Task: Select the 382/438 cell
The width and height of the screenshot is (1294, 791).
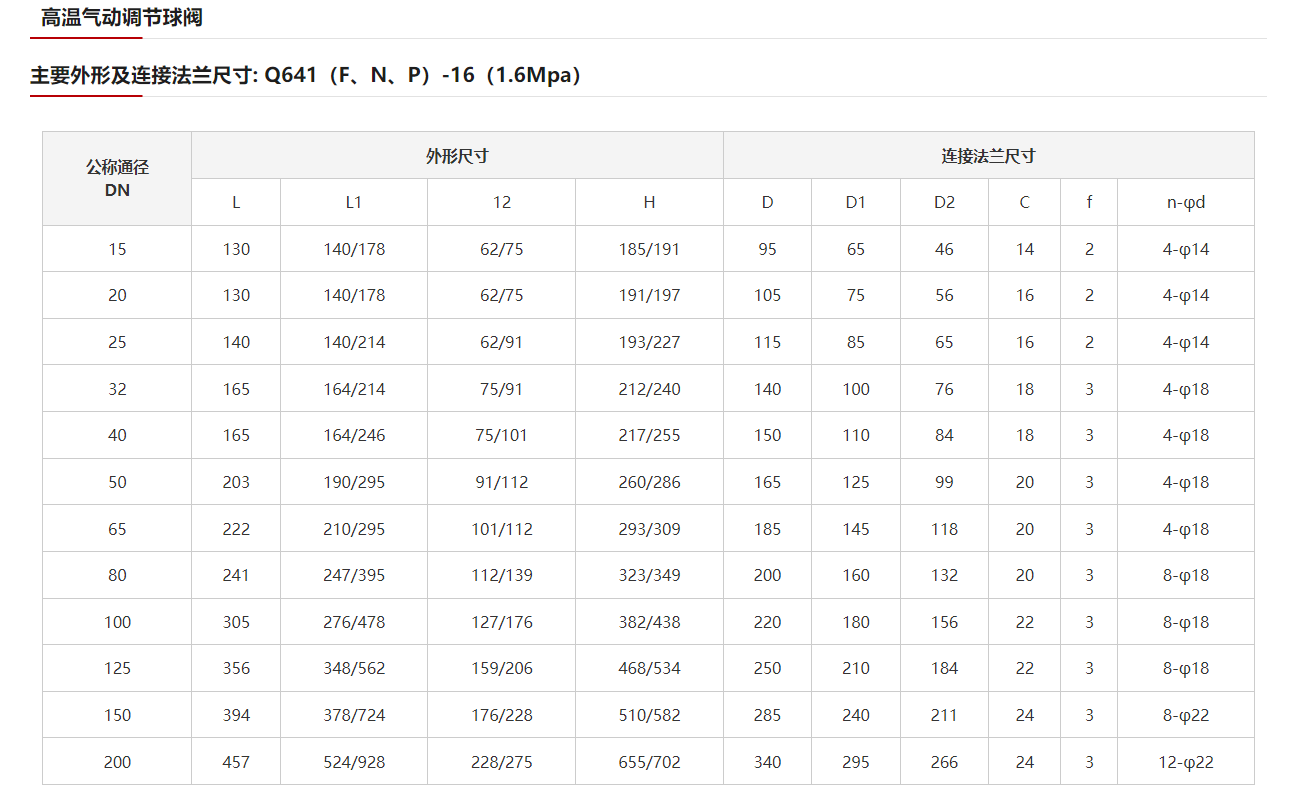Action: [649, 622]
